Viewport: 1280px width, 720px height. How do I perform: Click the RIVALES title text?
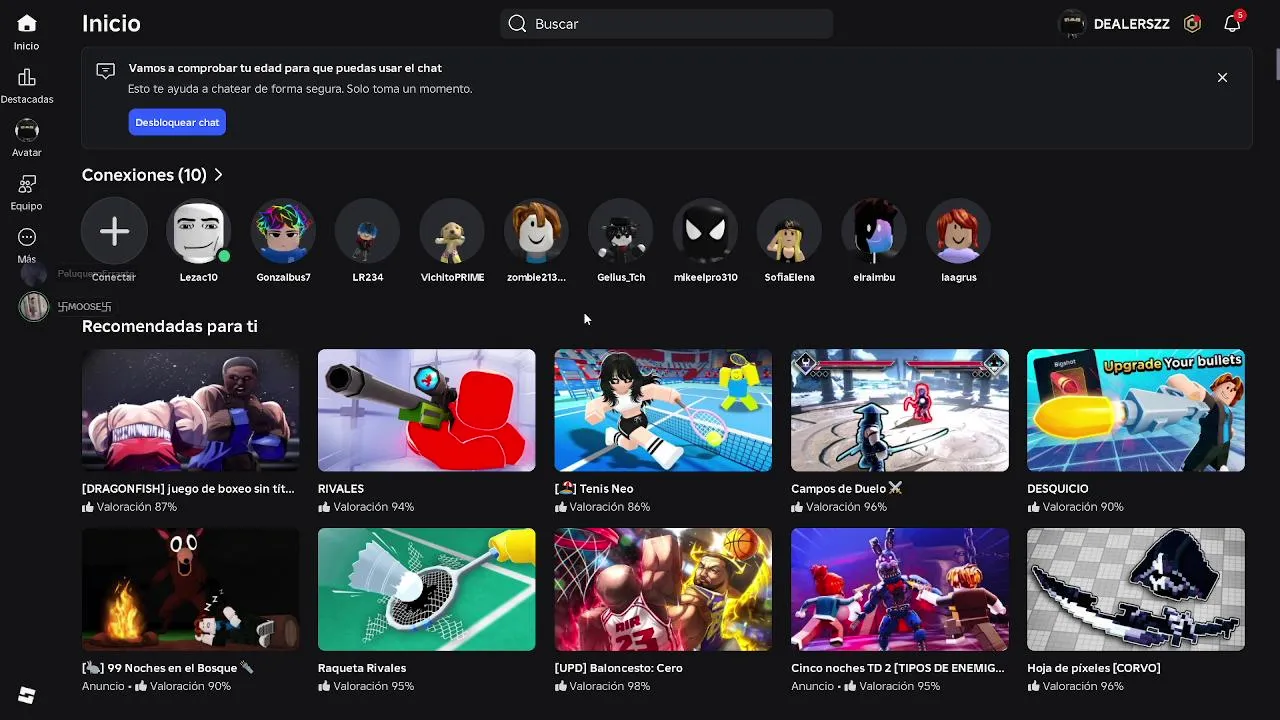click(341, 489)
